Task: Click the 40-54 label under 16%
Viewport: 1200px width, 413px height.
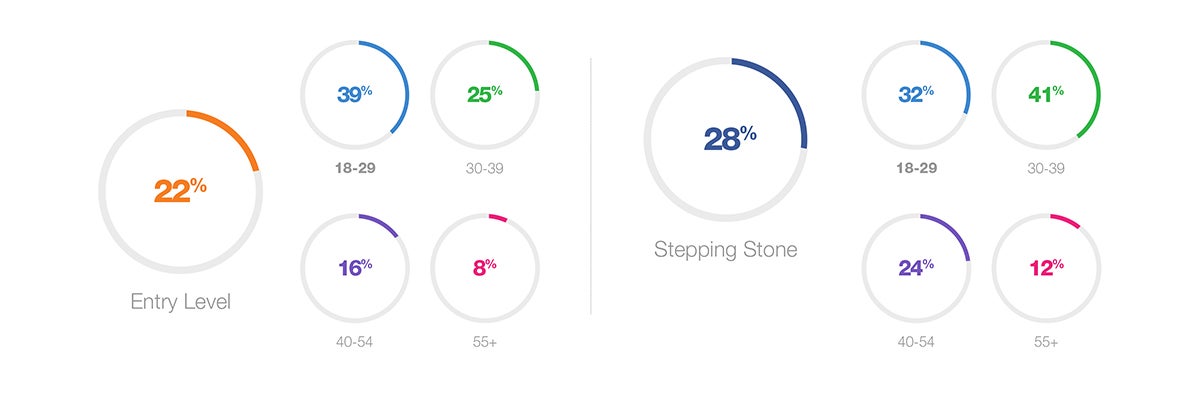Action: (355, 341)
